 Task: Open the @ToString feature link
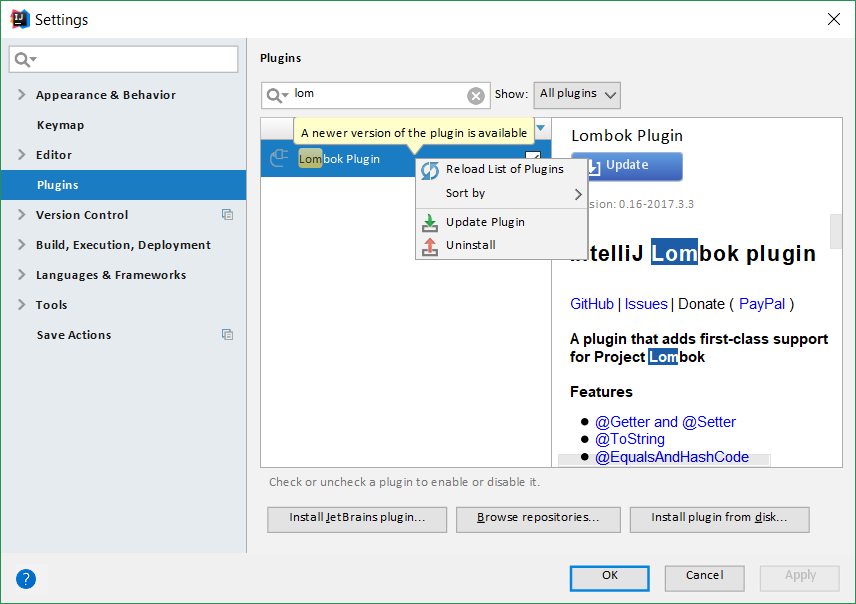coord(630,439)
